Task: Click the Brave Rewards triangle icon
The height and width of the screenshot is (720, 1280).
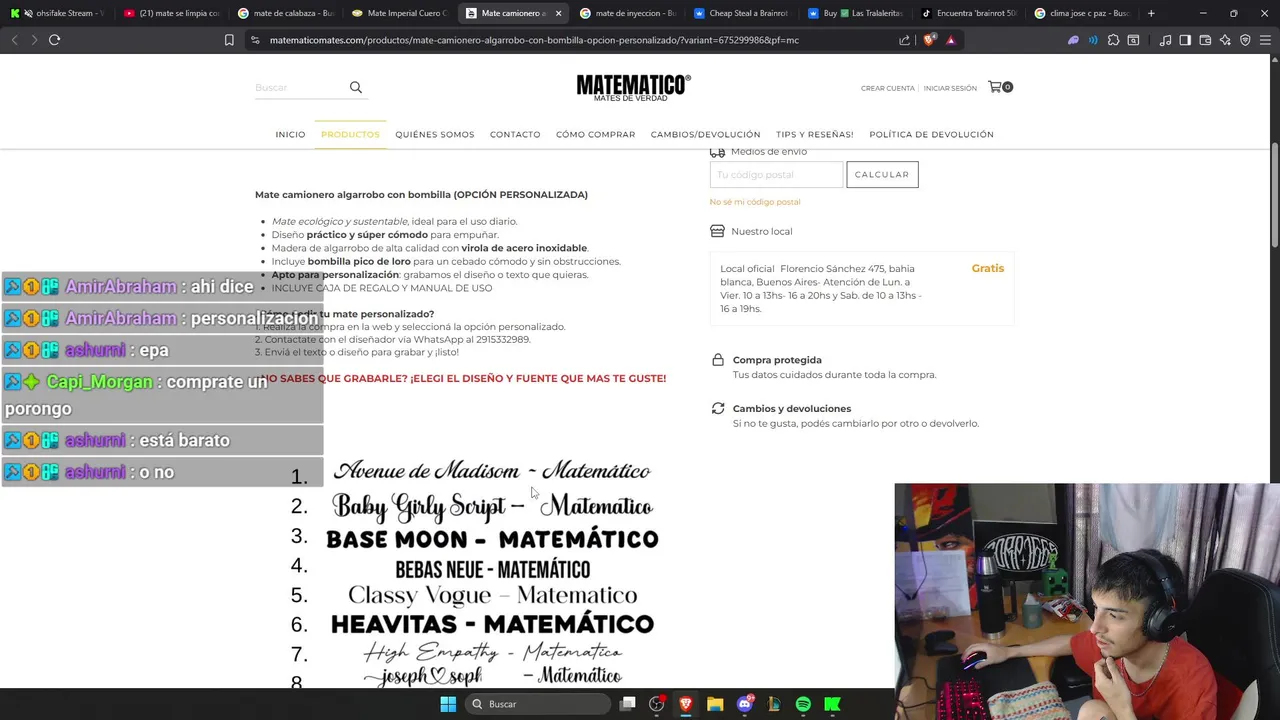Action: 950,40
